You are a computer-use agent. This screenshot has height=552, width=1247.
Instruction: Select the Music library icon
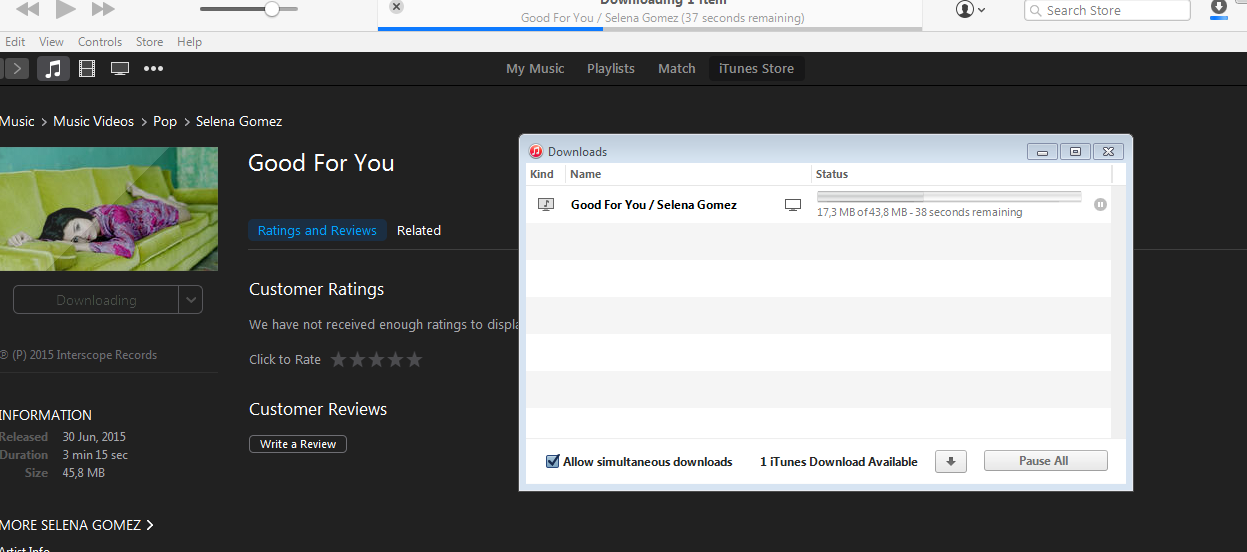pyautogui.click(x=54, y=68)
